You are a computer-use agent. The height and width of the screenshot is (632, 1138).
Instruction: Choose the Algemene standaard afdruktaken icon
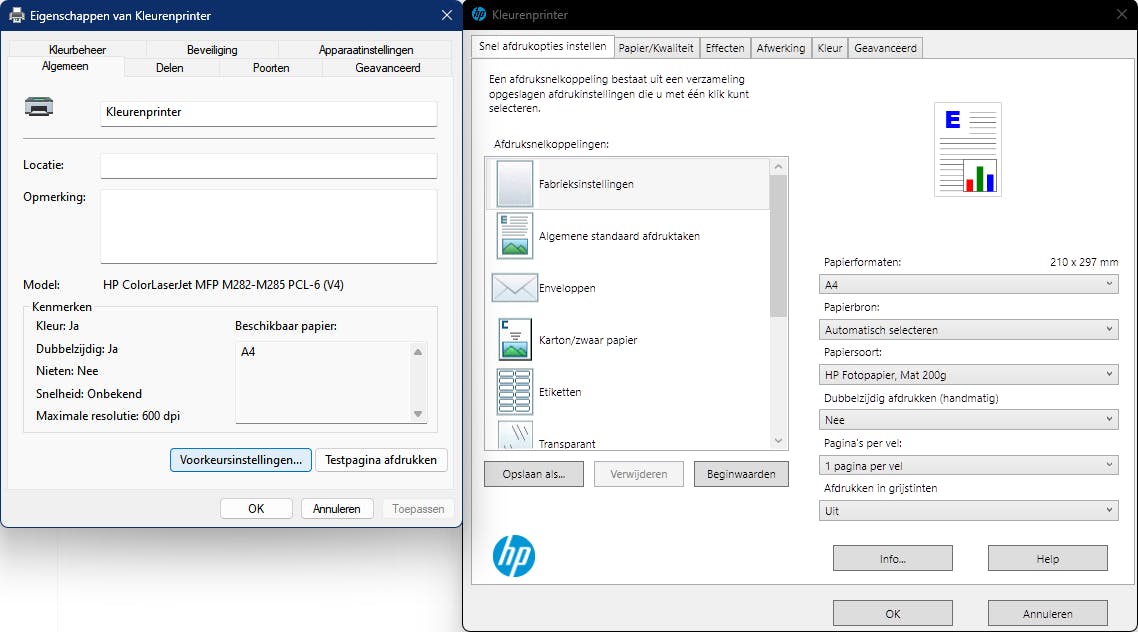click(515, 236)
